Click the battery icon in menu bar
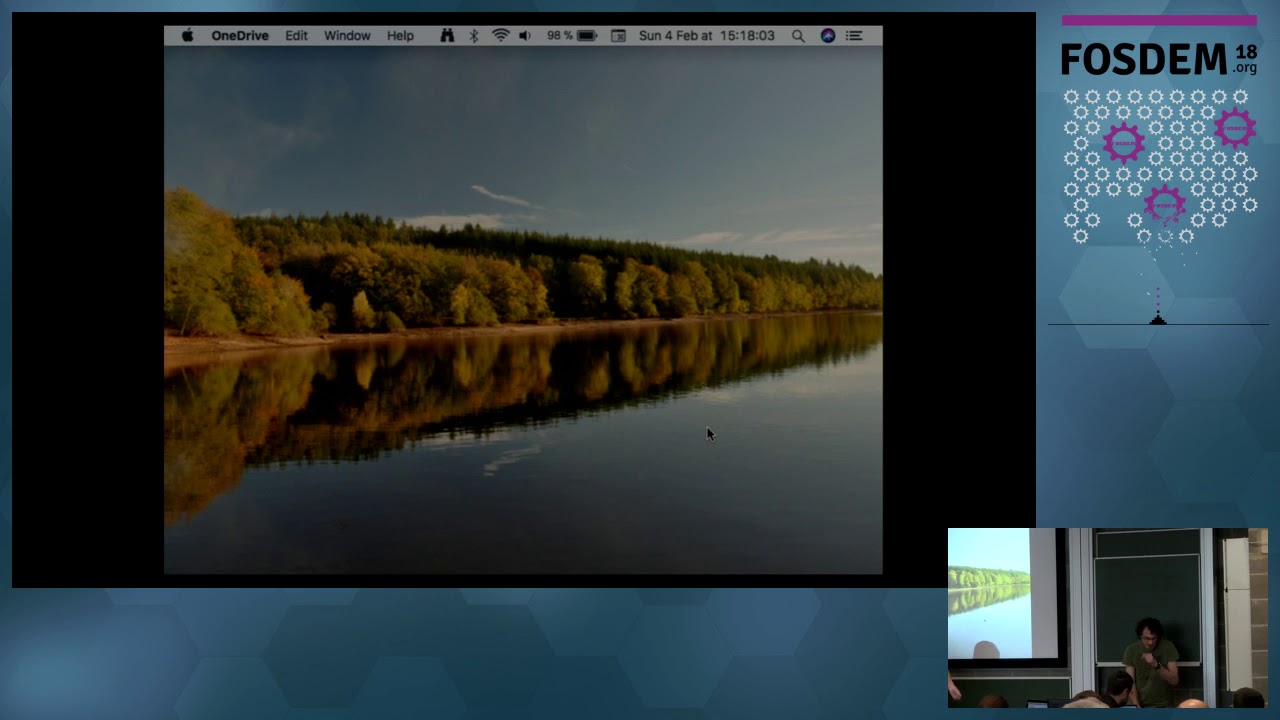The height and width of the screenshot is (720, 1280). click(587, 35)
